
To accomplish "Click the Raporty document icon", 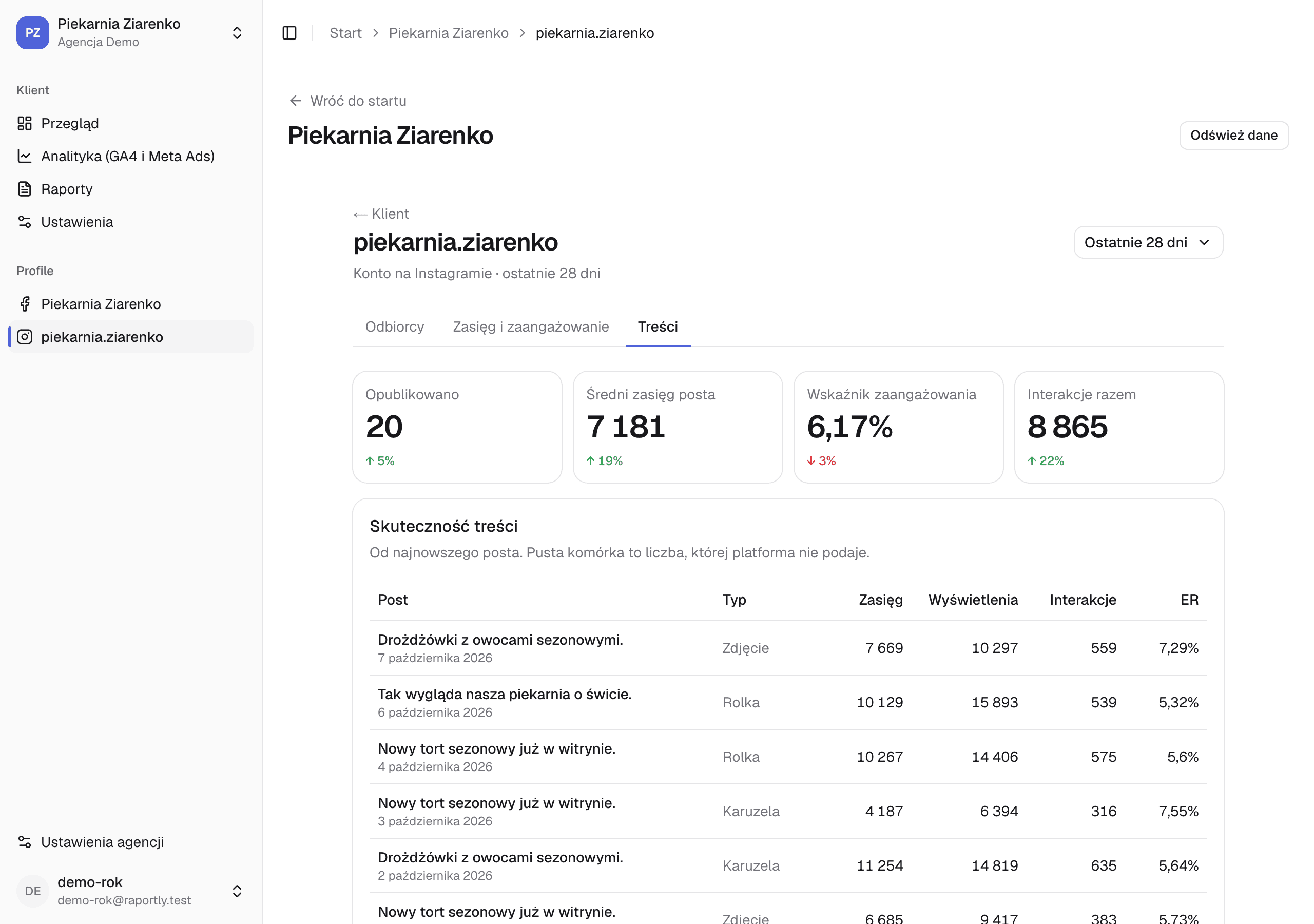I will point(25,189).
